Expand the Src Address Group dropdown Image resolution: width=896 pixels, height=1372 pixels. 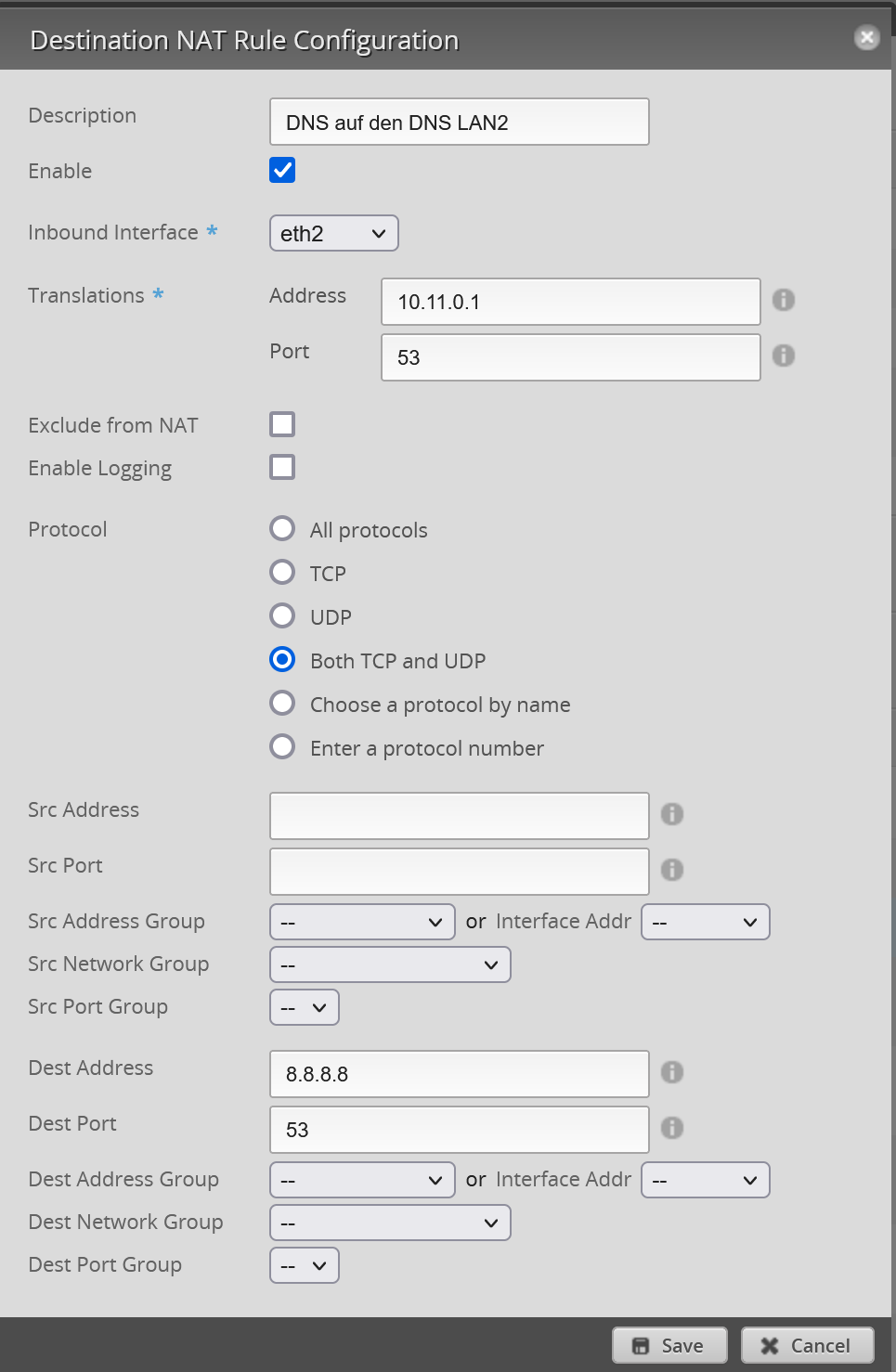(362, 922)
